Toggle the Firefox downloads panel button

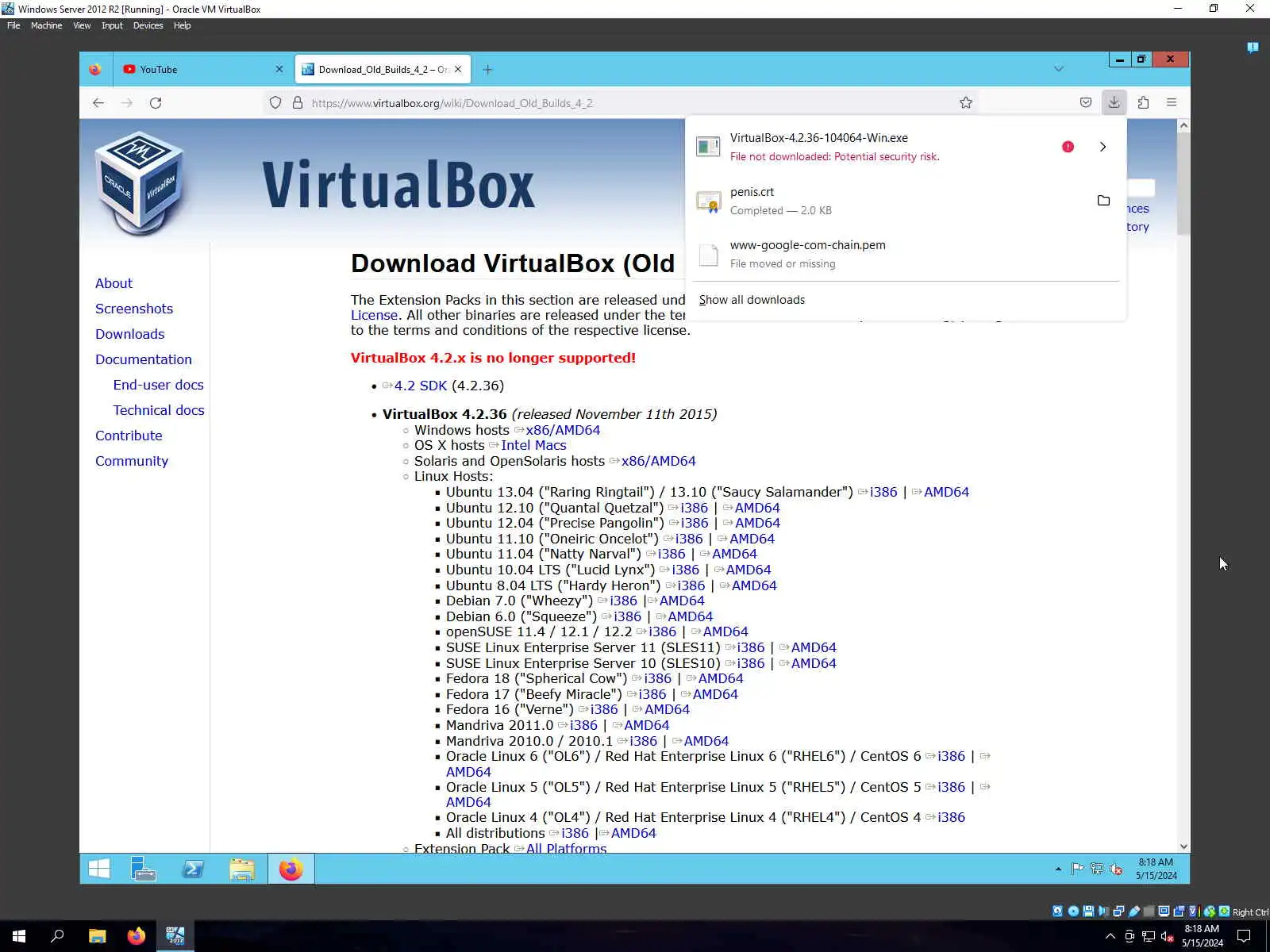(x=1114, y=102)
